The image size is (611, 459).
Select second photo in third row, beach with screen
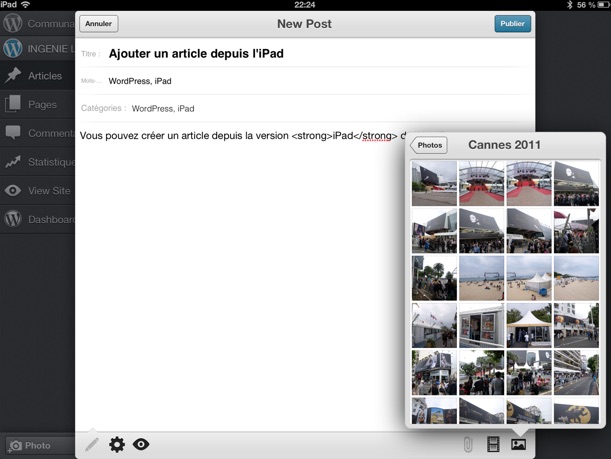point(482,278)
